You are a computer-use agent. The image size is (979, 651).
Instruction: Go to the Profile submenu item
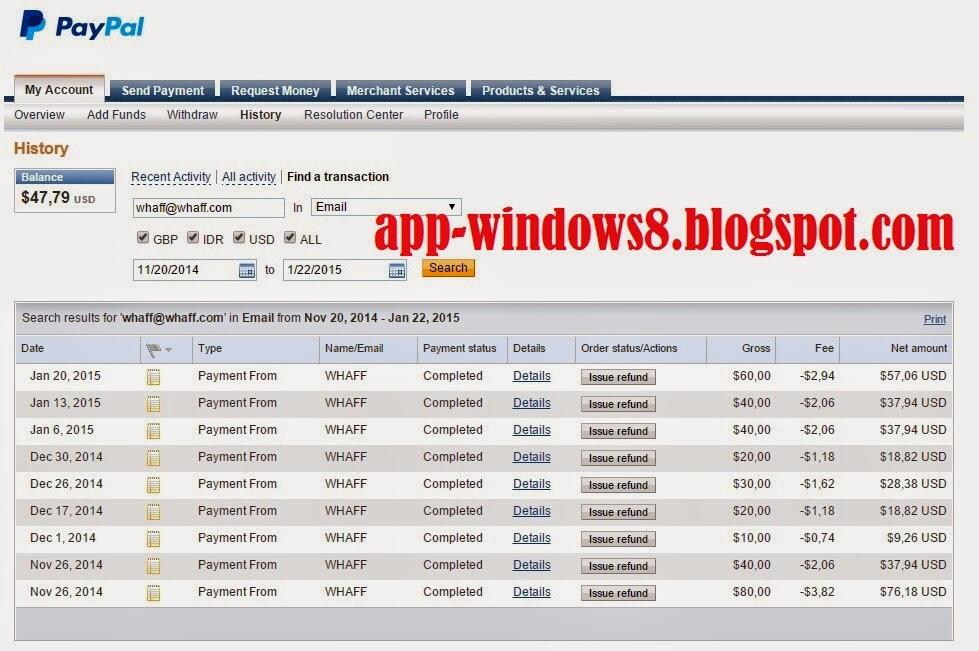coord(441,115)
